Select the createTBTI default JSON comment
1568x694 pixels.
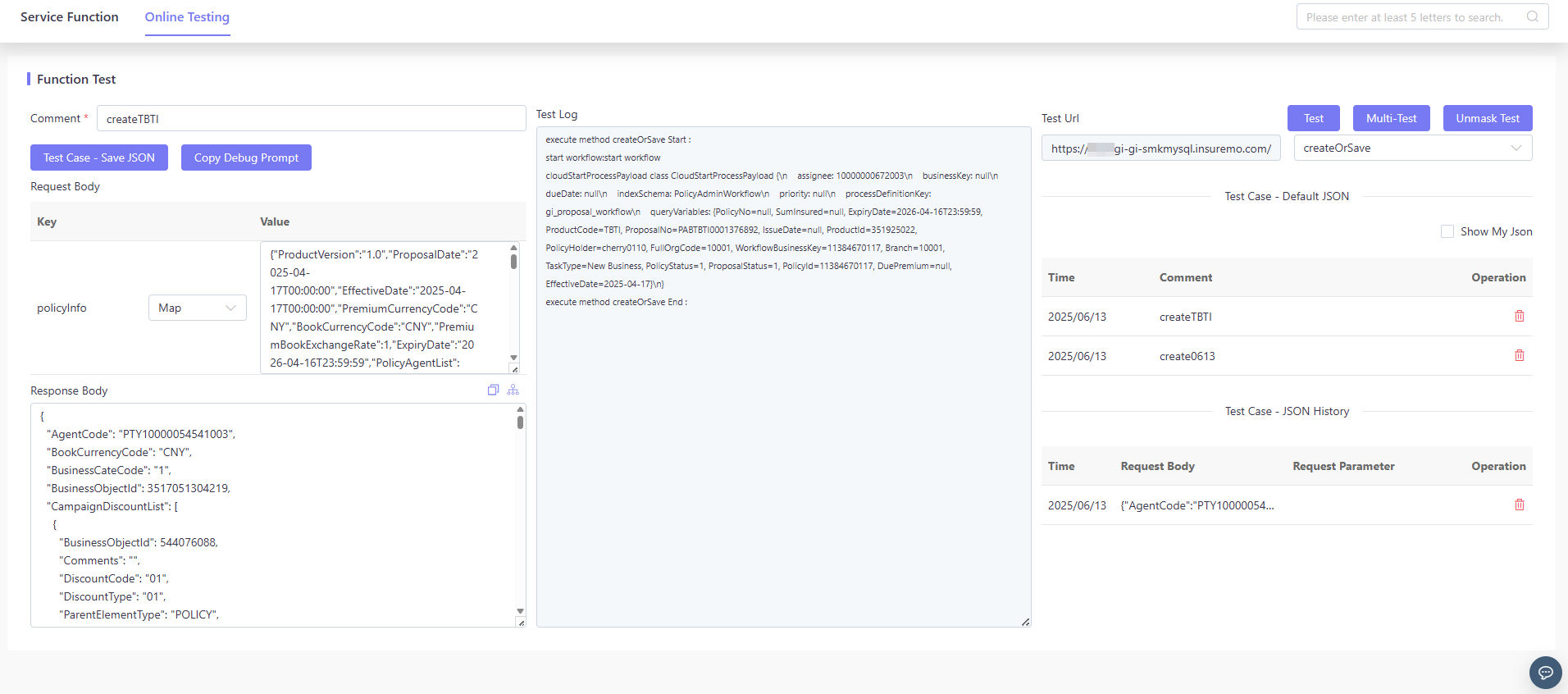tap(1185, 317)
